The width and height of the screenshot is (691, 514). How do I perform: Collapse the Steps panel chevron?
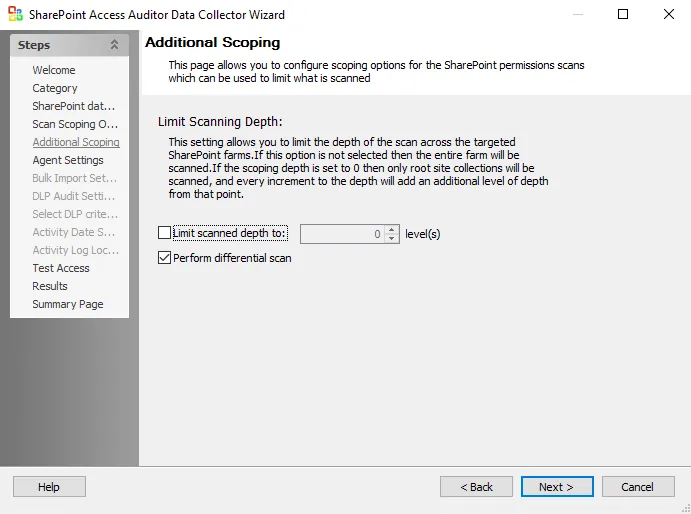point(114,45)
